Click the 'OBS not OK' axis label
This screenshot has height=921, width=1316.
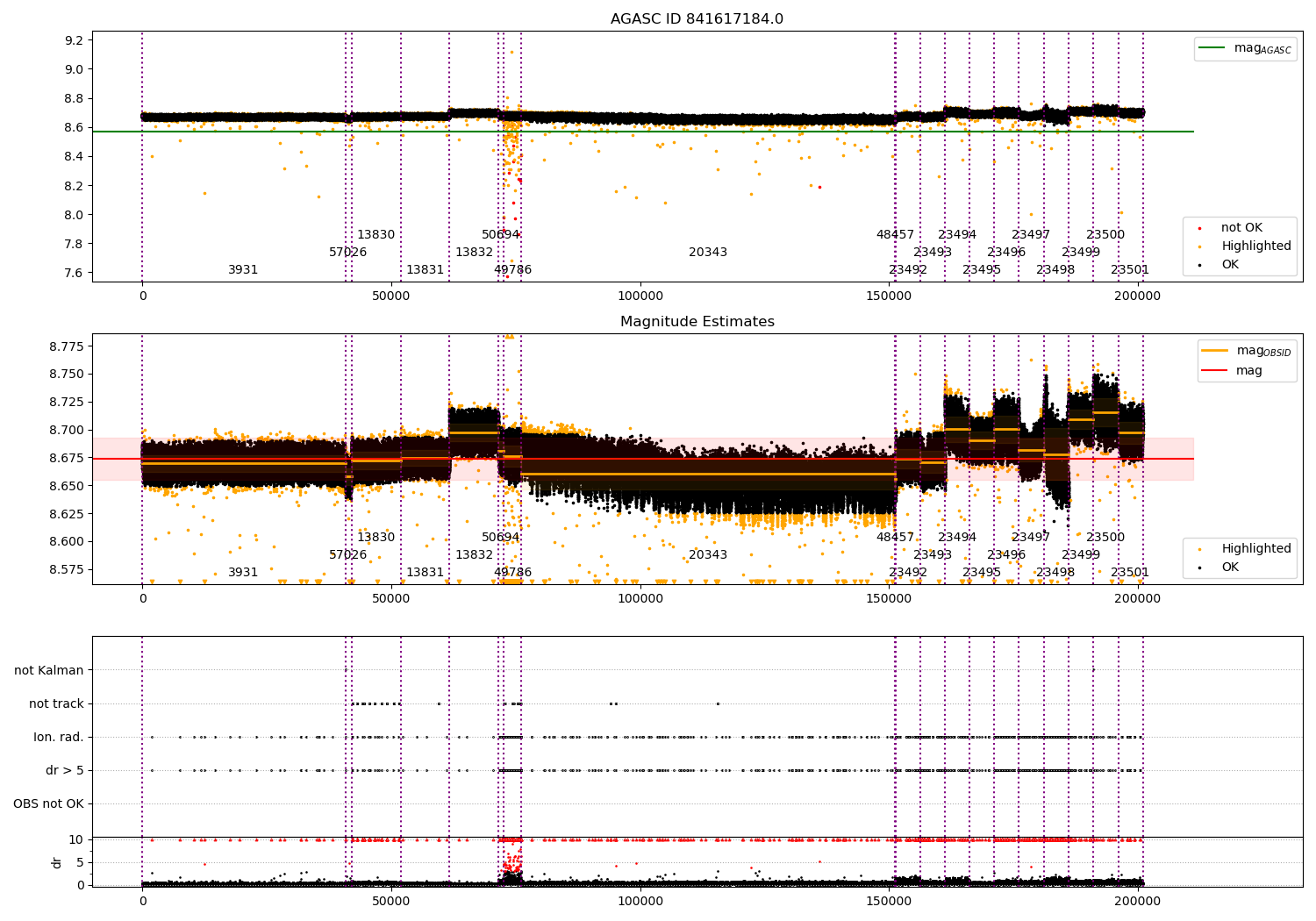[48, 803]
